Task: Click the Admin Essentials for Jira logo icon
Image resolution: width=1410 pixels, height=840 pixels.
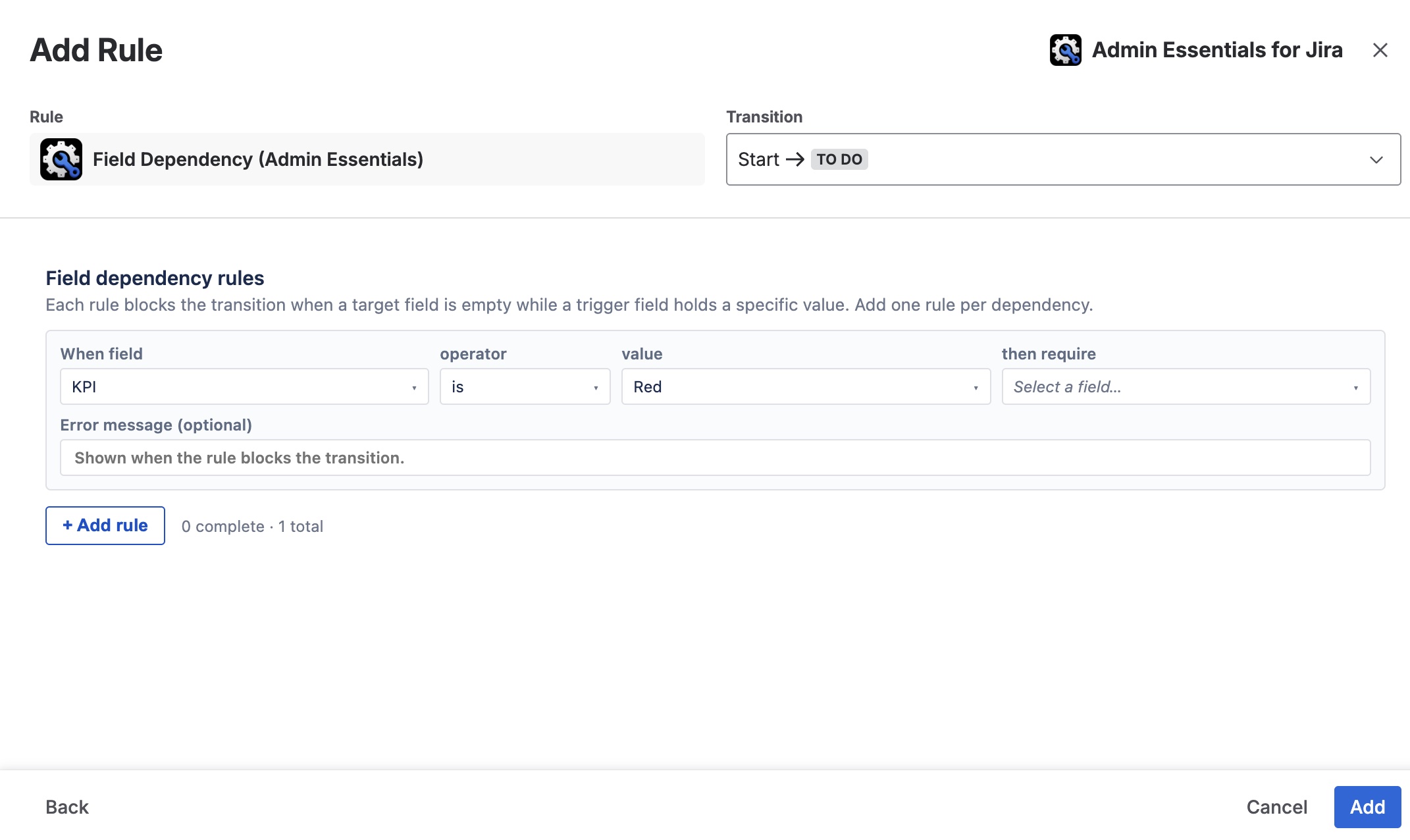Action: pyautogui.click(x=1065, y=50)
